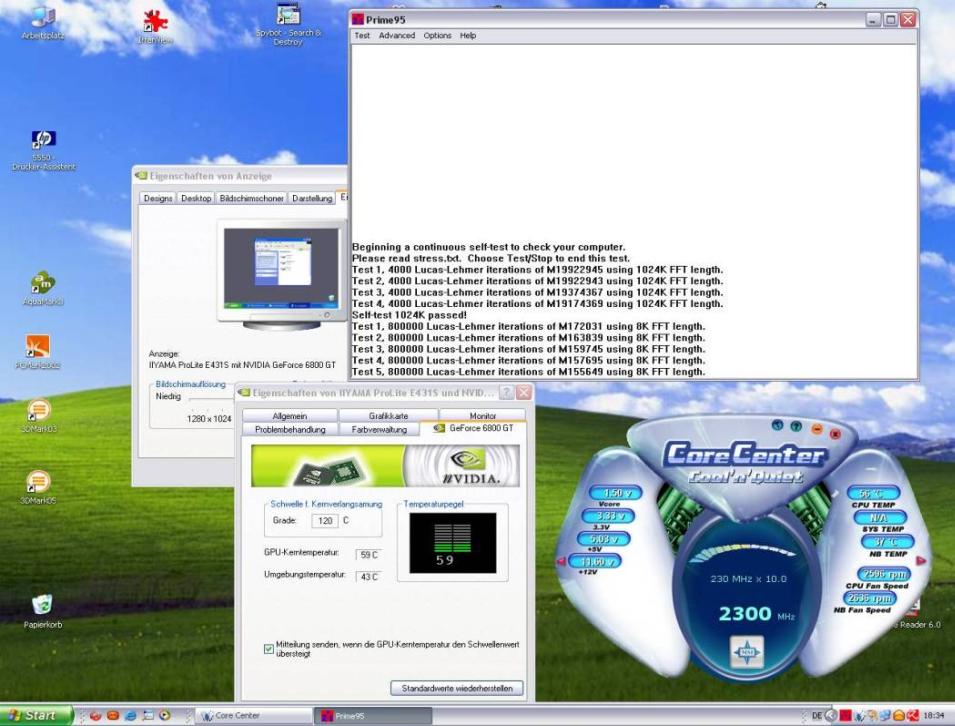The height and width of the screenshot is (726, 955).
Task: Click Windows Media Player quick launch icon
Action: (x=165, y=716)
